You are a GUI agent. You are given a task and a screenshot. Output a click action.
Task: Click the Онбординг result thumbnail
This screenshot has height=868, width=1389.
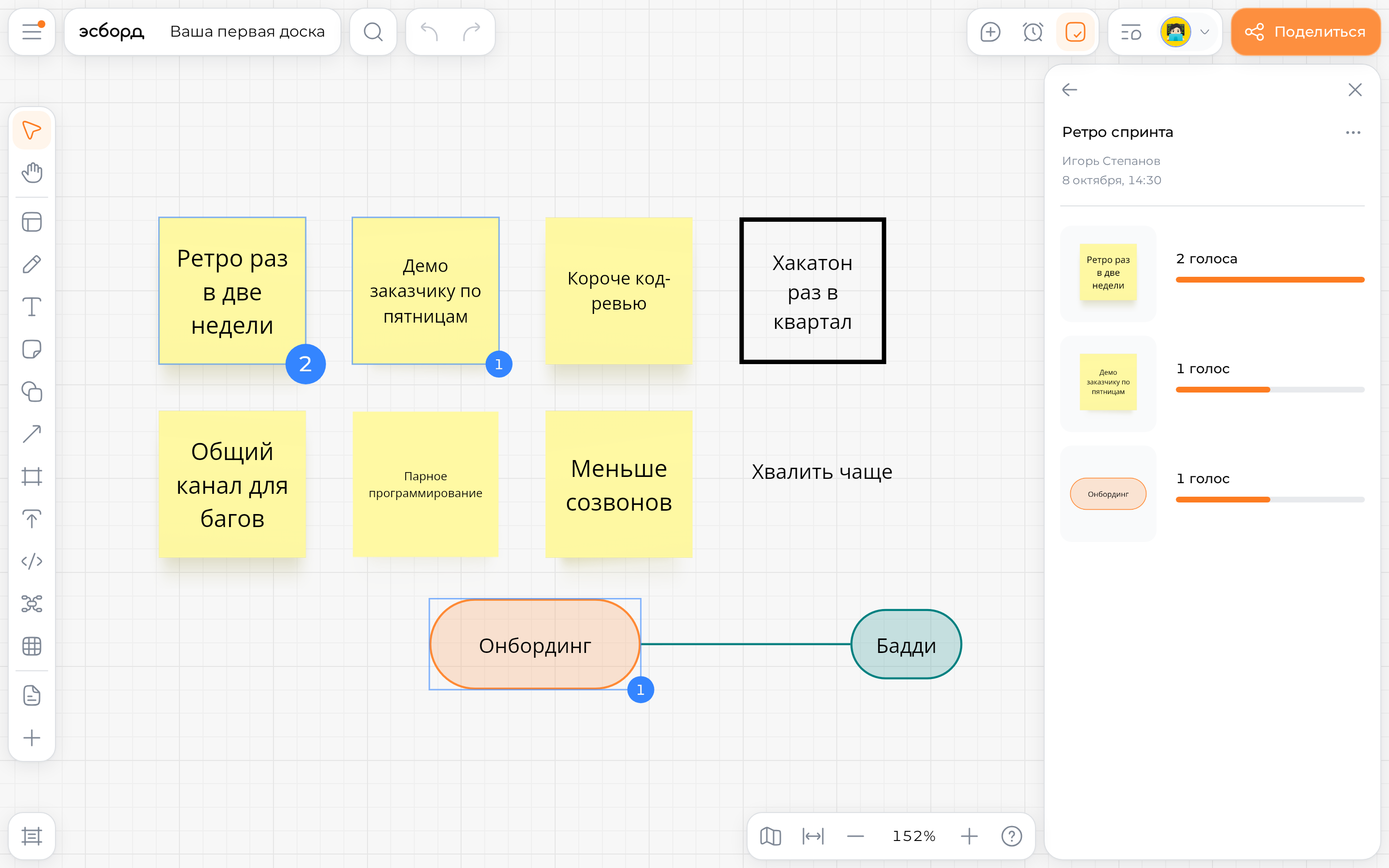(x=1108, y=494)
